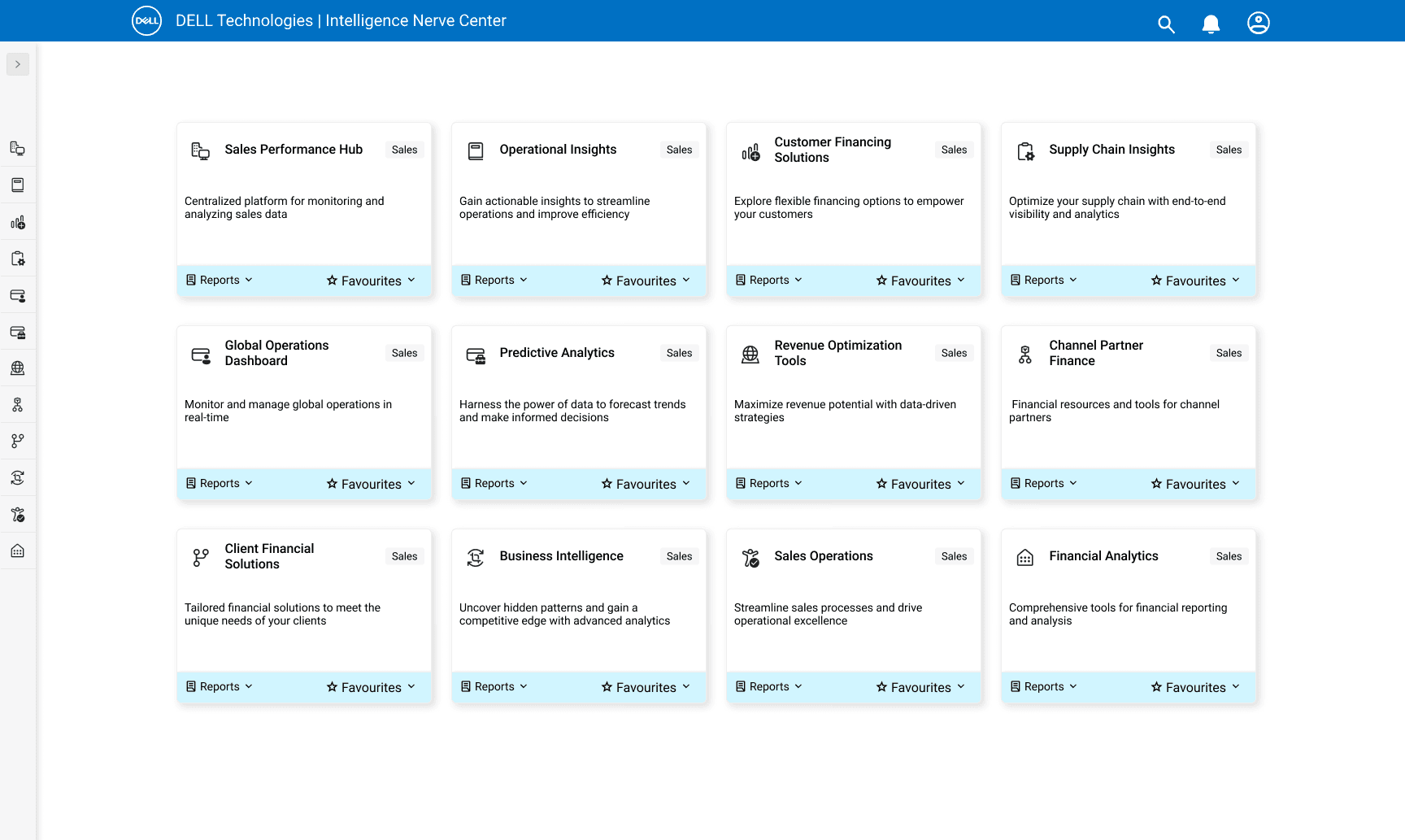Open the Predictive Analytics title
This screenshot has width=1405, height=840.
click(x=557, y=353)
